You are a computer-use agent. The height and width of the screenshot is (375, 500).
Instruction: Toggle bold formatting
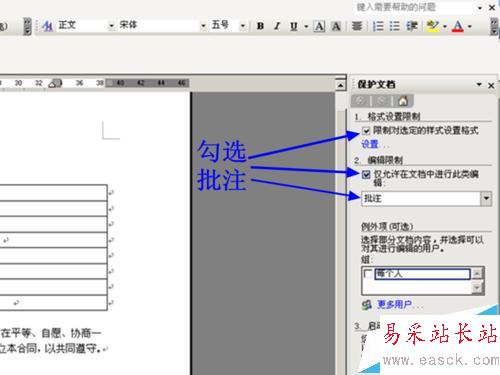point(260,26)
